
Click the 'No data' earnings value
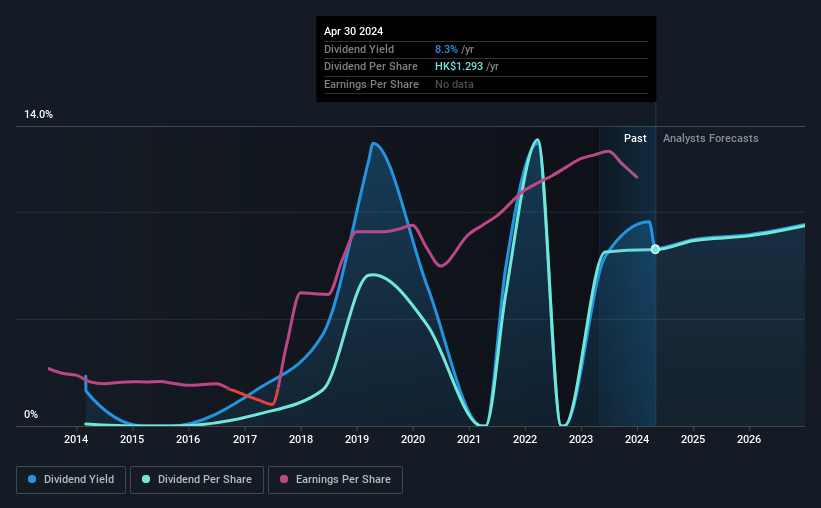(x=454, y=84)
